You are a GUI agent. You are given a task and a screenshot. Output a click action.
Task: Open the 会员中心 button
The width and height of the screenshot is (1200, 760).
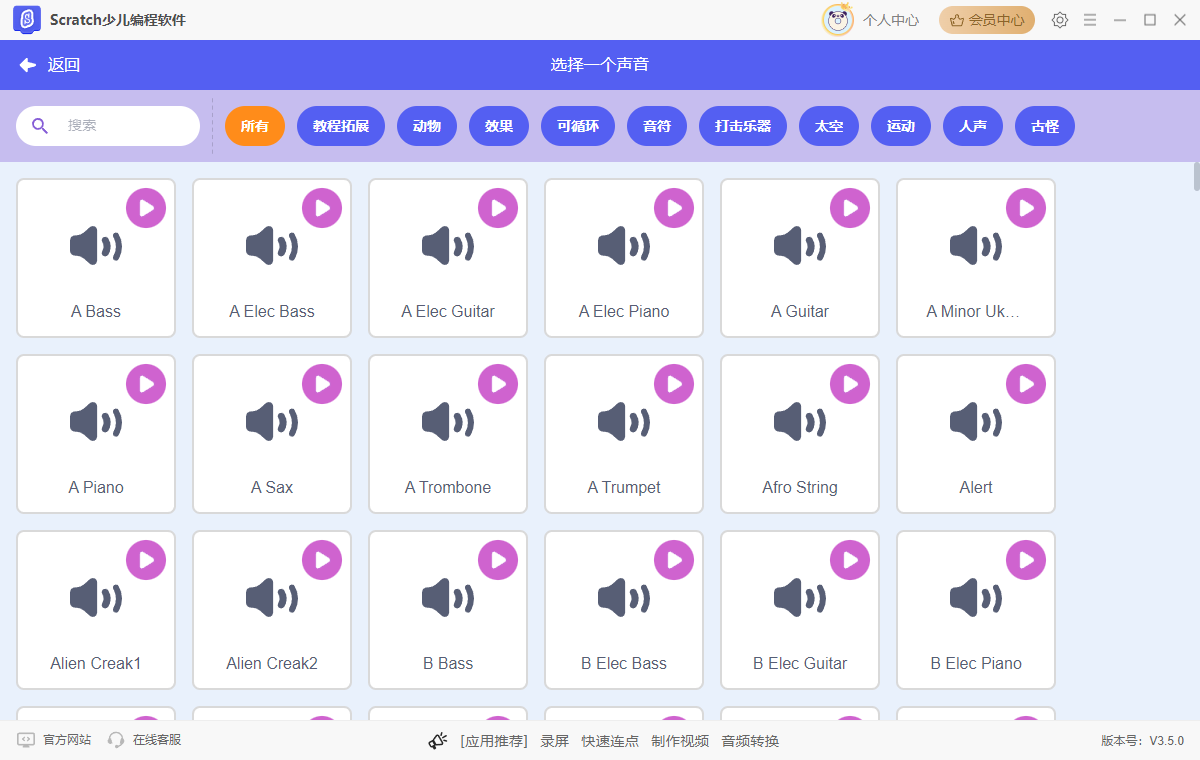(x=987, y=20)
